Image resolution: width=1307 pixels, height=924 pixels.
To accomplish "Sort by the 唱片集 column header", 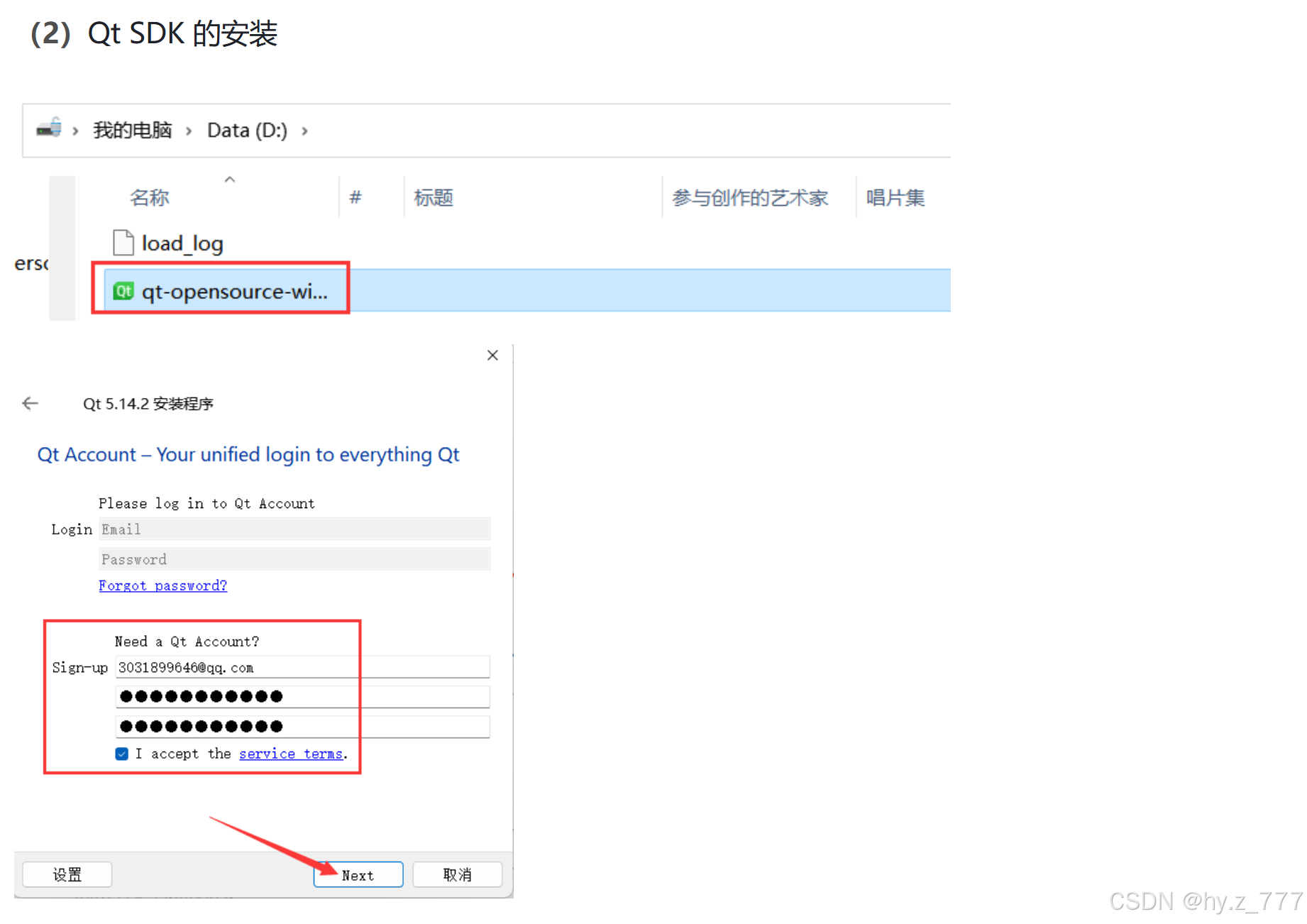I will pyautogui.click(x=895, y=197).
